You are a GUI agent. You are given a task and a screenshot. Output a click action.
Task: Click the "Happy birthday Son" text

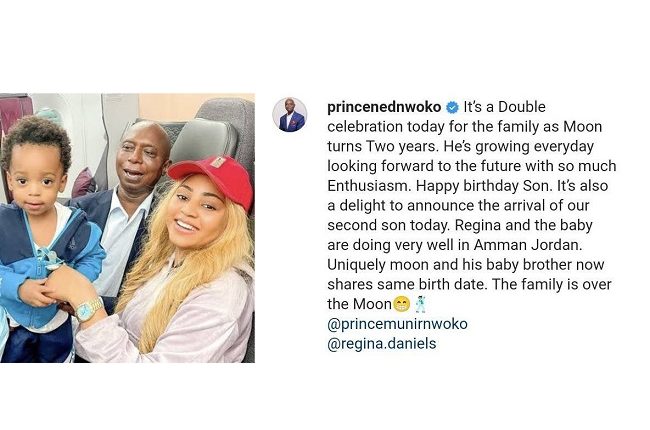click(484, 186)
